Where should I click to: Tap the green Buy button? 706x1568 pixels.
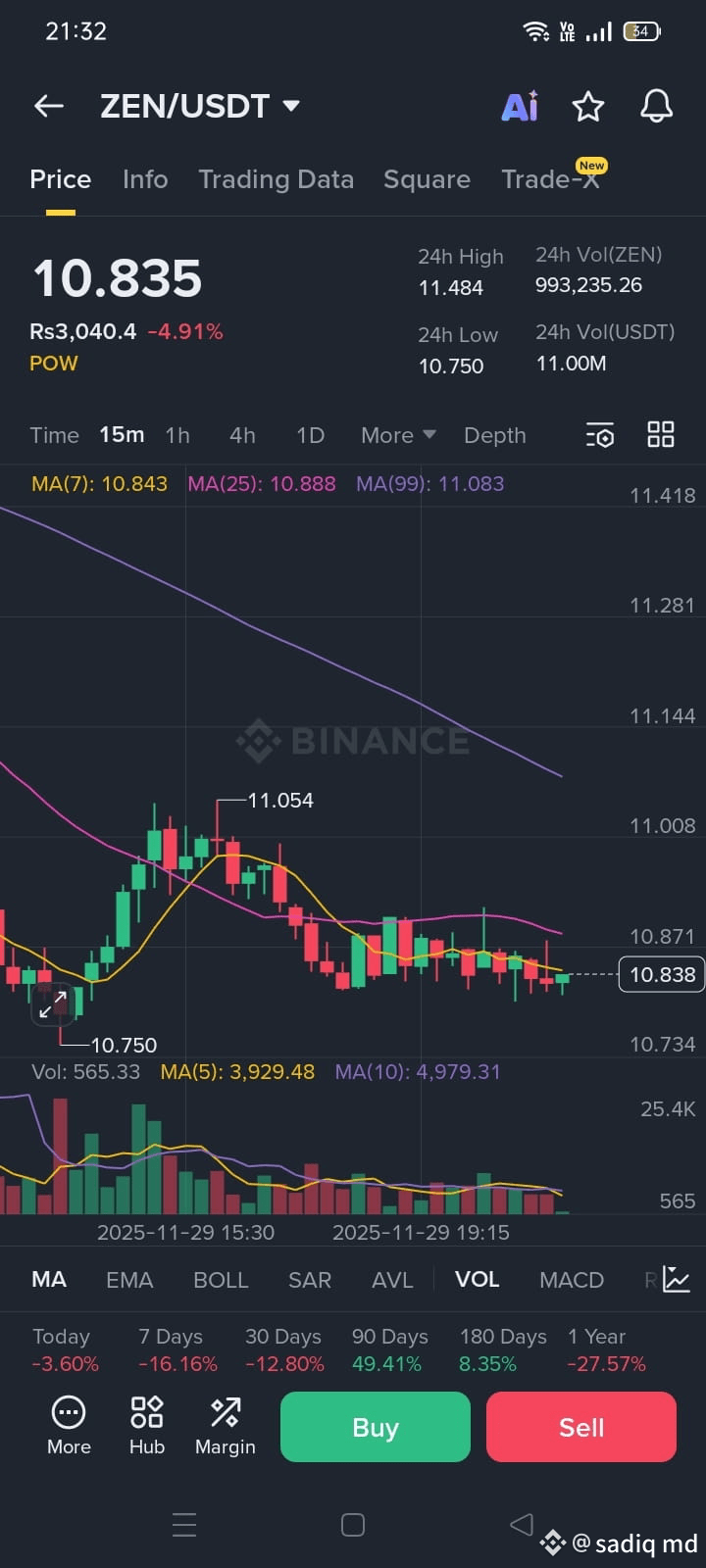[375, 1427]
